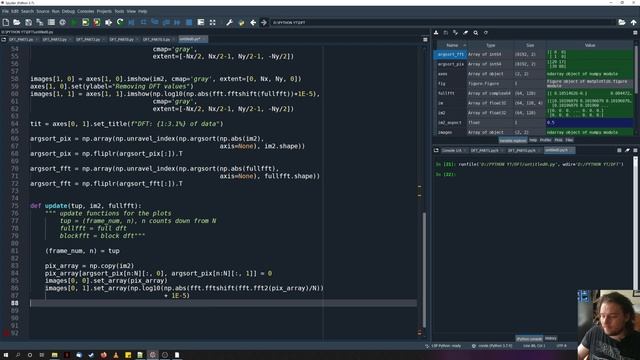Click the save all files icon

40,22
